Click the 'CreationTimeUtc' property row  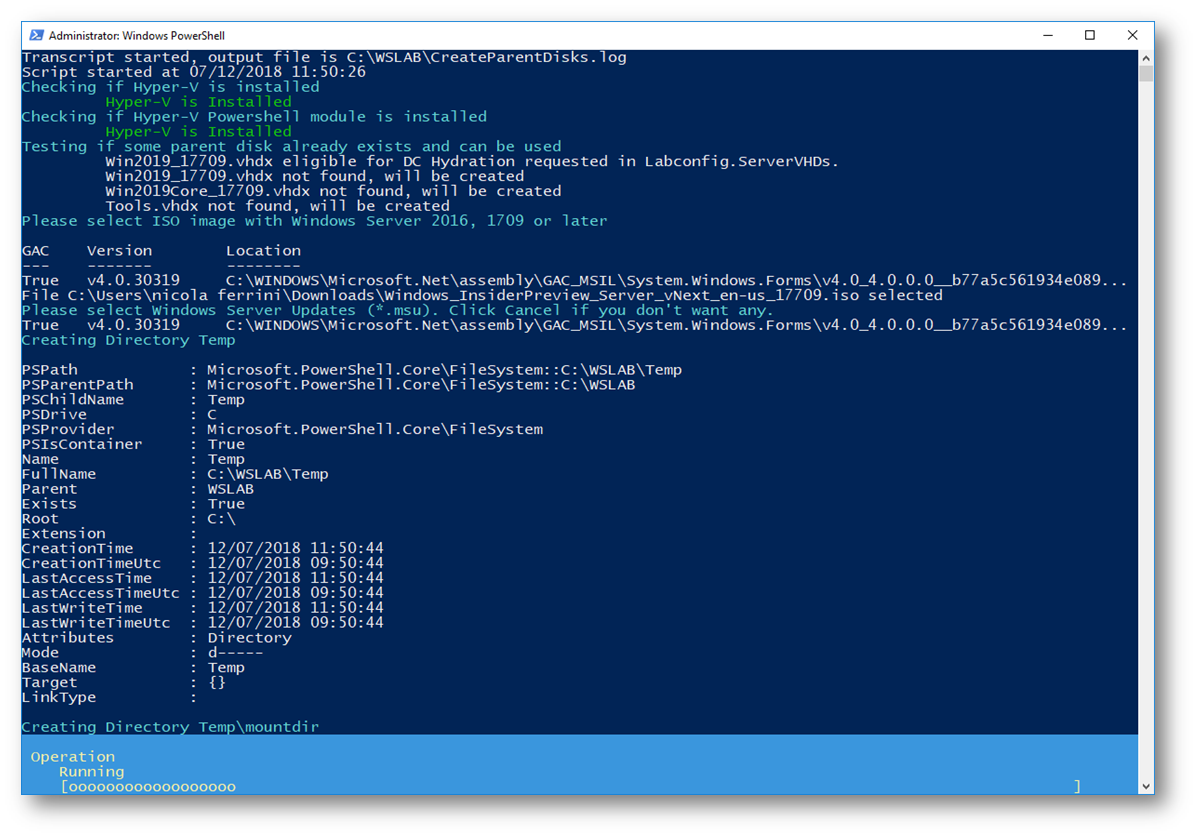(202, 564)
